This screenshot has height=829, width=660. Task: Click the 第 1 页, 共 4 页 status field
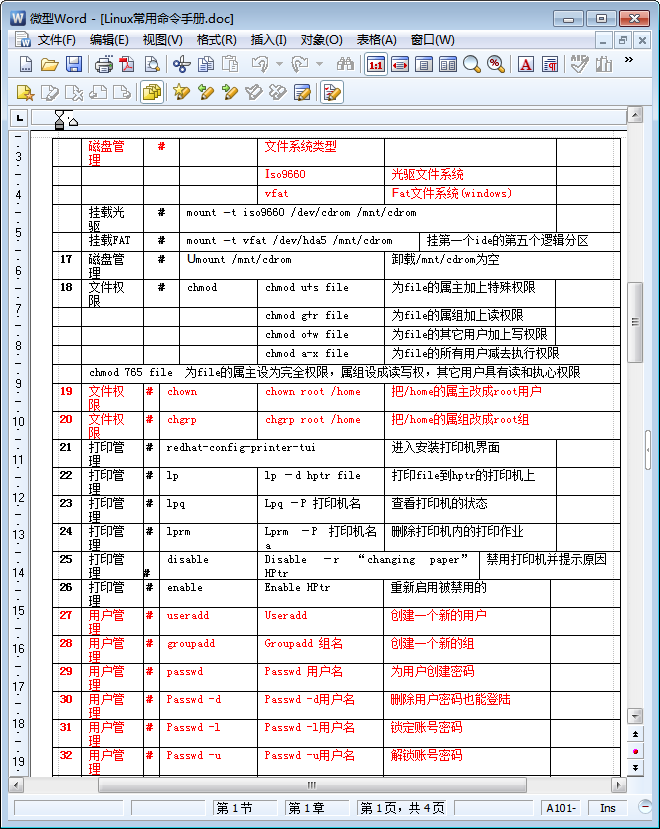click(402, 808)
